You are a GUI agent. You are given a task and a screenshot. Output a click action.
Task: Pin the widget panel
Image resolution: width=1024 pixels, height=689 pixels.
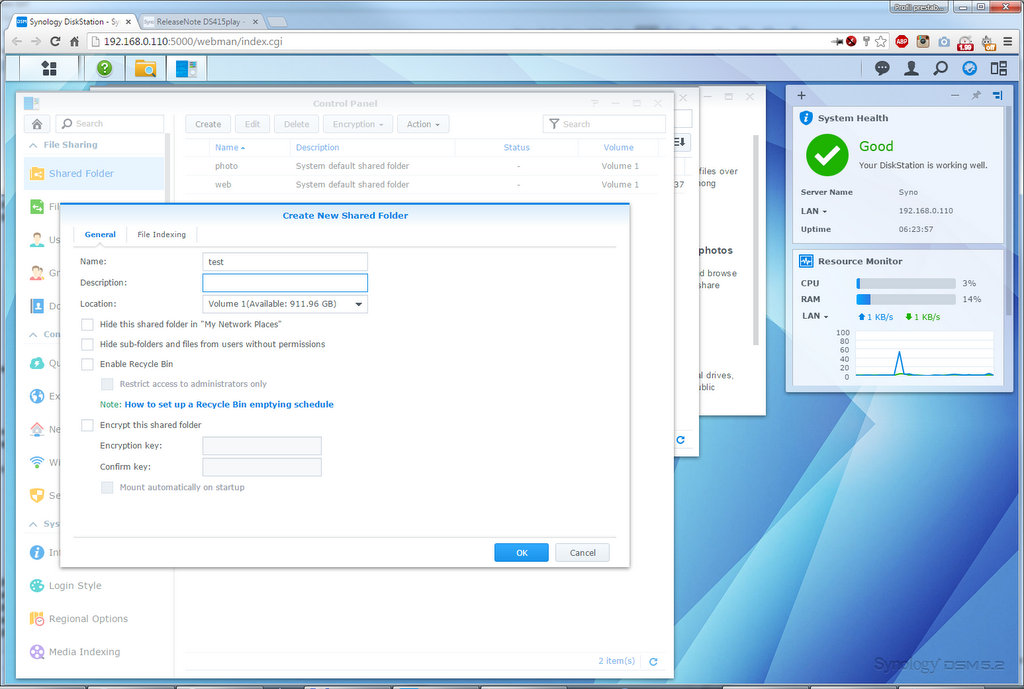point(976,95)
